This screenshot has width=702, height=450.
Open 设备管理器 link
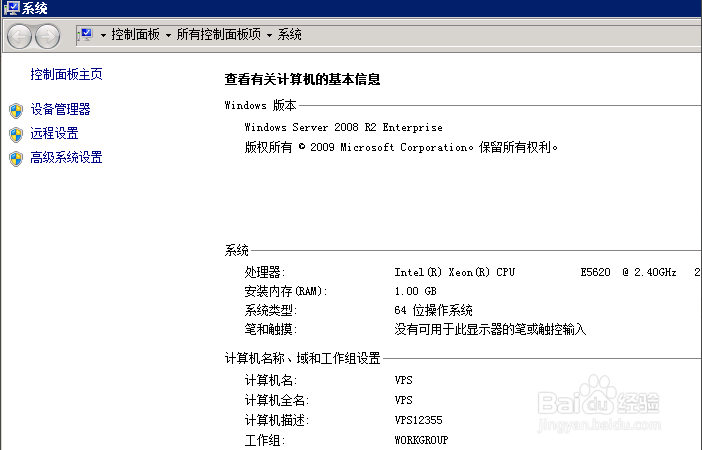[x=60, y=109]
